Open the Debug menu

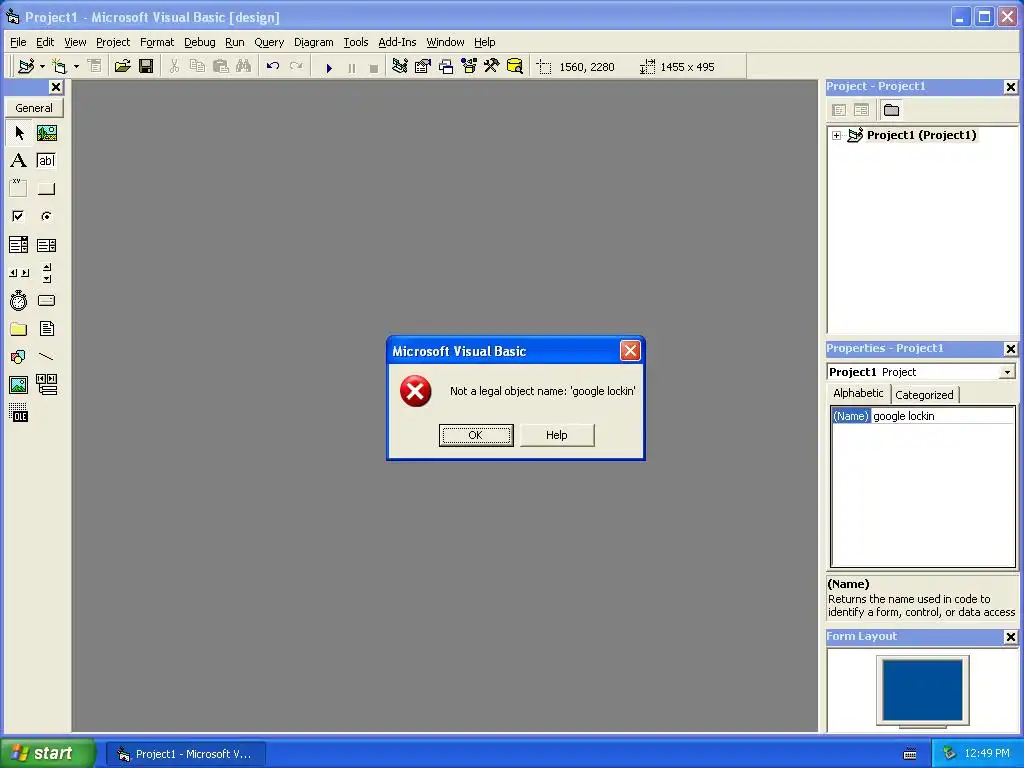tap(199, 42)
